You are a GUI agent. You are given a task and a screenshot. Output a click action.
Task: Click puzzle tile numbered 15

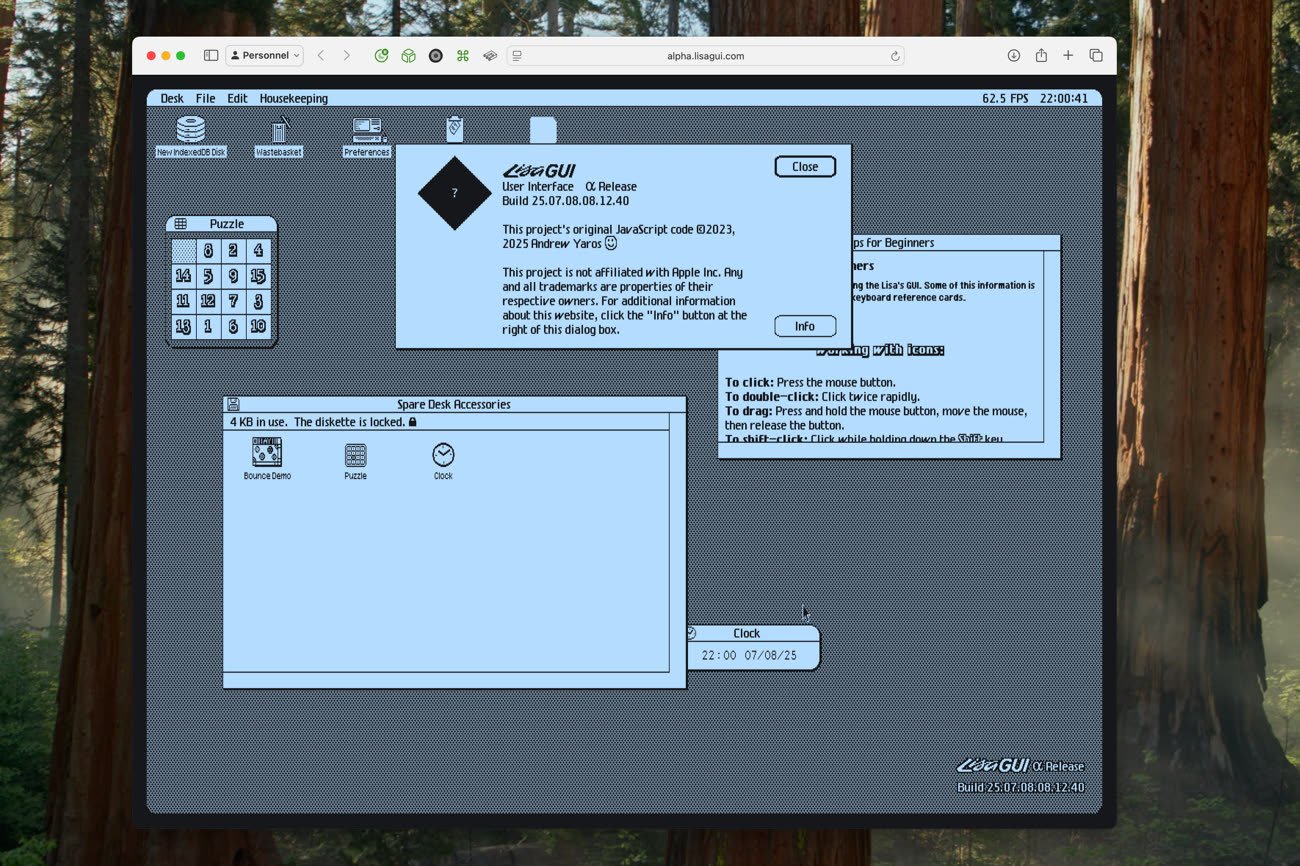[x=258, y=276]
